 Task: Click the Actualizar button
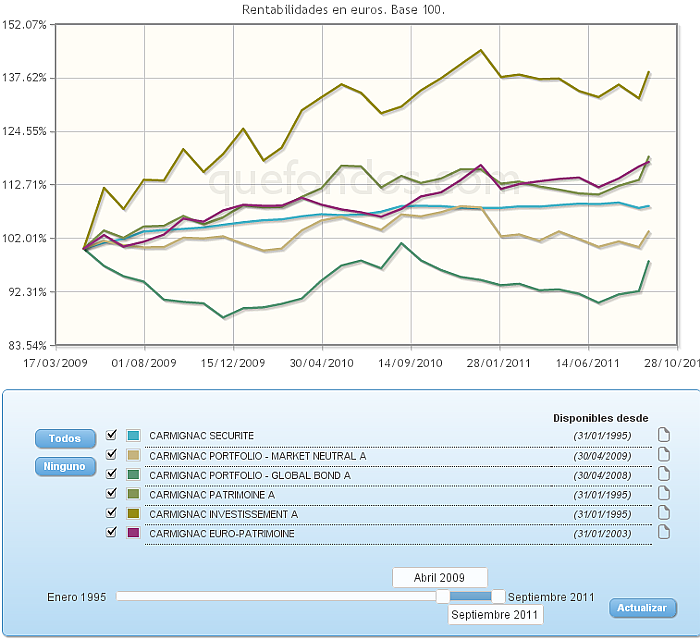(642, 608)
